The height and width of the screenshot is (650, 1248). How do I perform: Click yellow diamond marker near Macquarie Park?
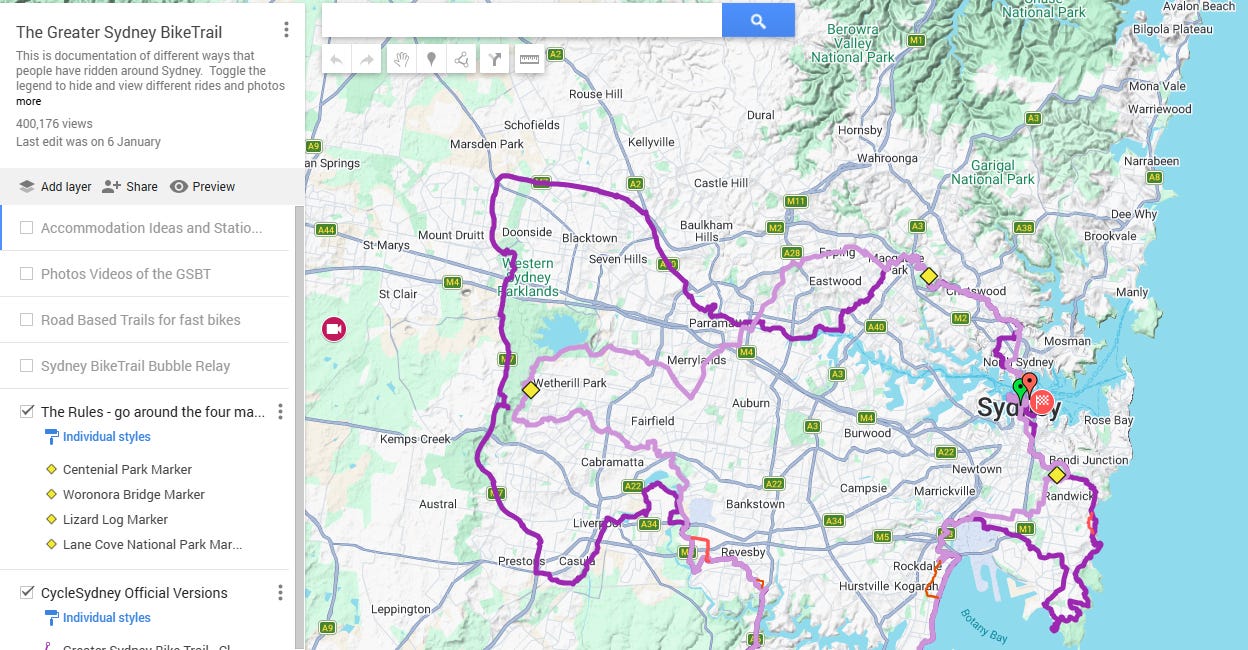tap(929, 276)
